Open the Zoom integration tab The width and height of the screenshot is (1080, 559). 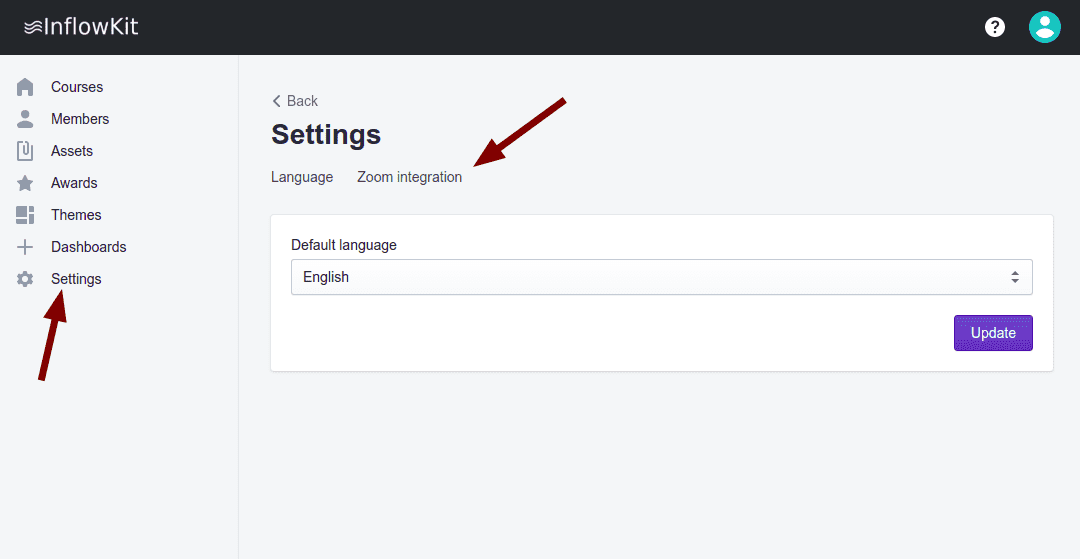click(x=409, y=177)
